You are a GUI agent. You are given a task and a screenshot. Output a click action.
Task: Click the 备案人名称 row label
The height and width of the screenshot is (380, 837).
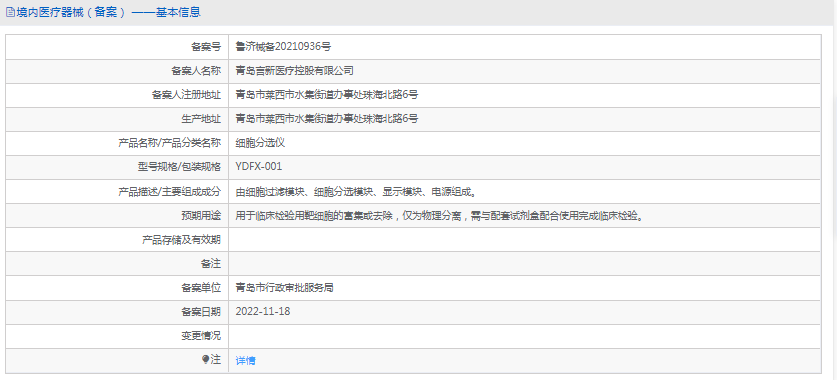(x=196, y=70)
